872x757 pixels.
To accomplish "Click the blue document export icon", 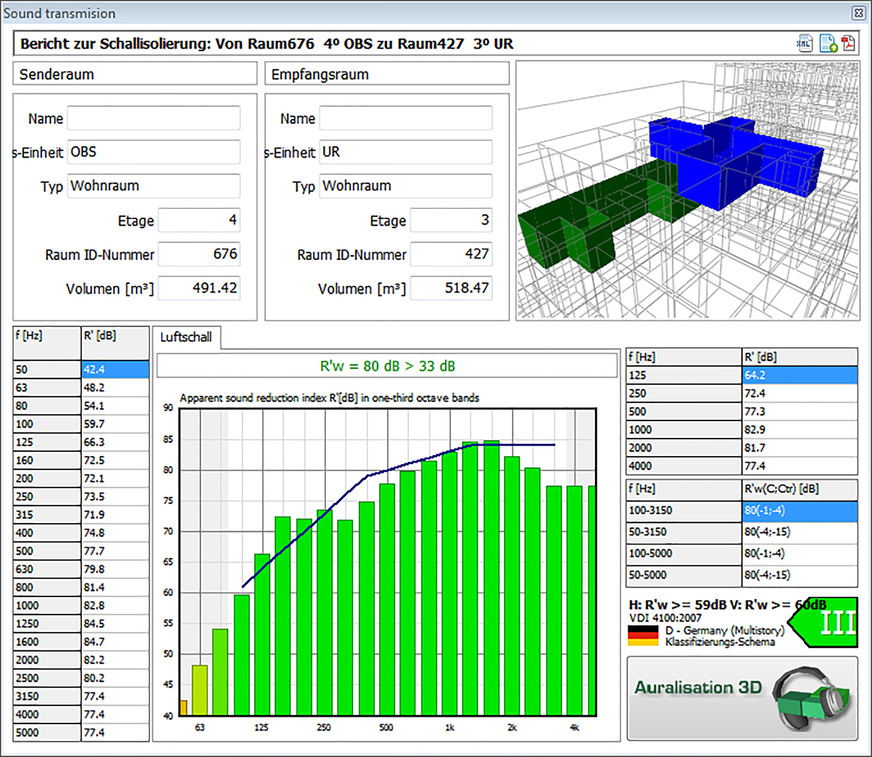I will click(x=827, y=42).
